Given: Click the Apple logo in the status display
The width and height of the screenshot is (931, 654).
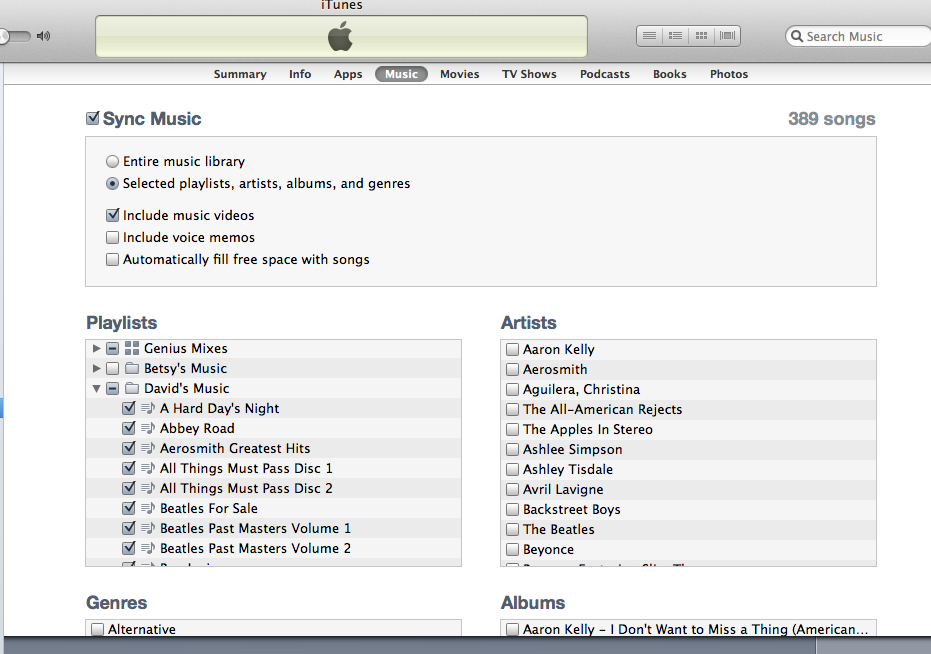Looking at the screenshot, I should (340, 36).
